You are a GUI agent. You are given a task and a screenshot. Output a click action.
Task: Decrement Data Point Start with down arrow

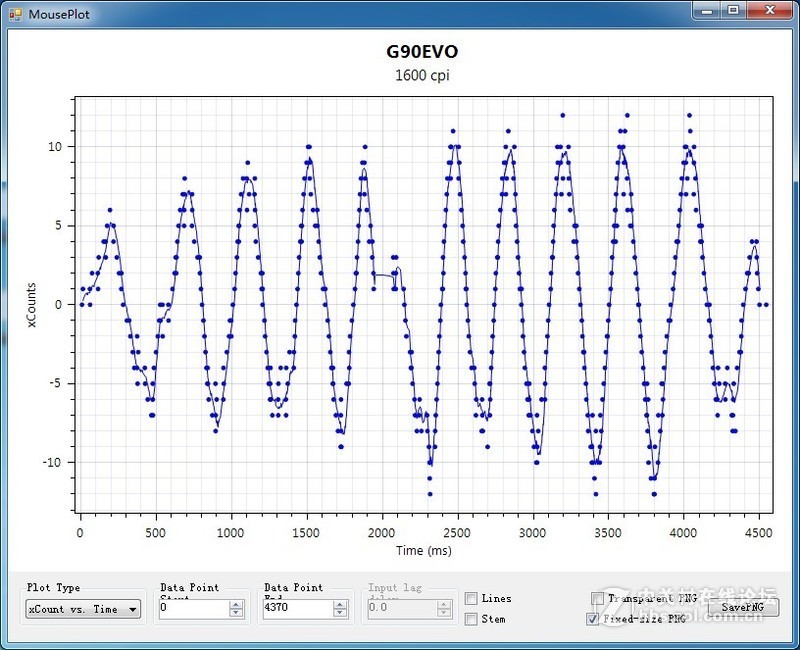(x=236, y=612)
